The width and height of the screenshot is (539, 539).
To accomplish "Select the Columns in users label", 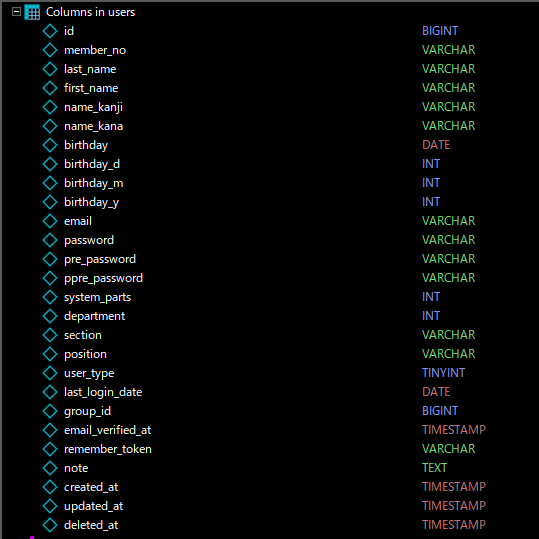I will [90, 12].
